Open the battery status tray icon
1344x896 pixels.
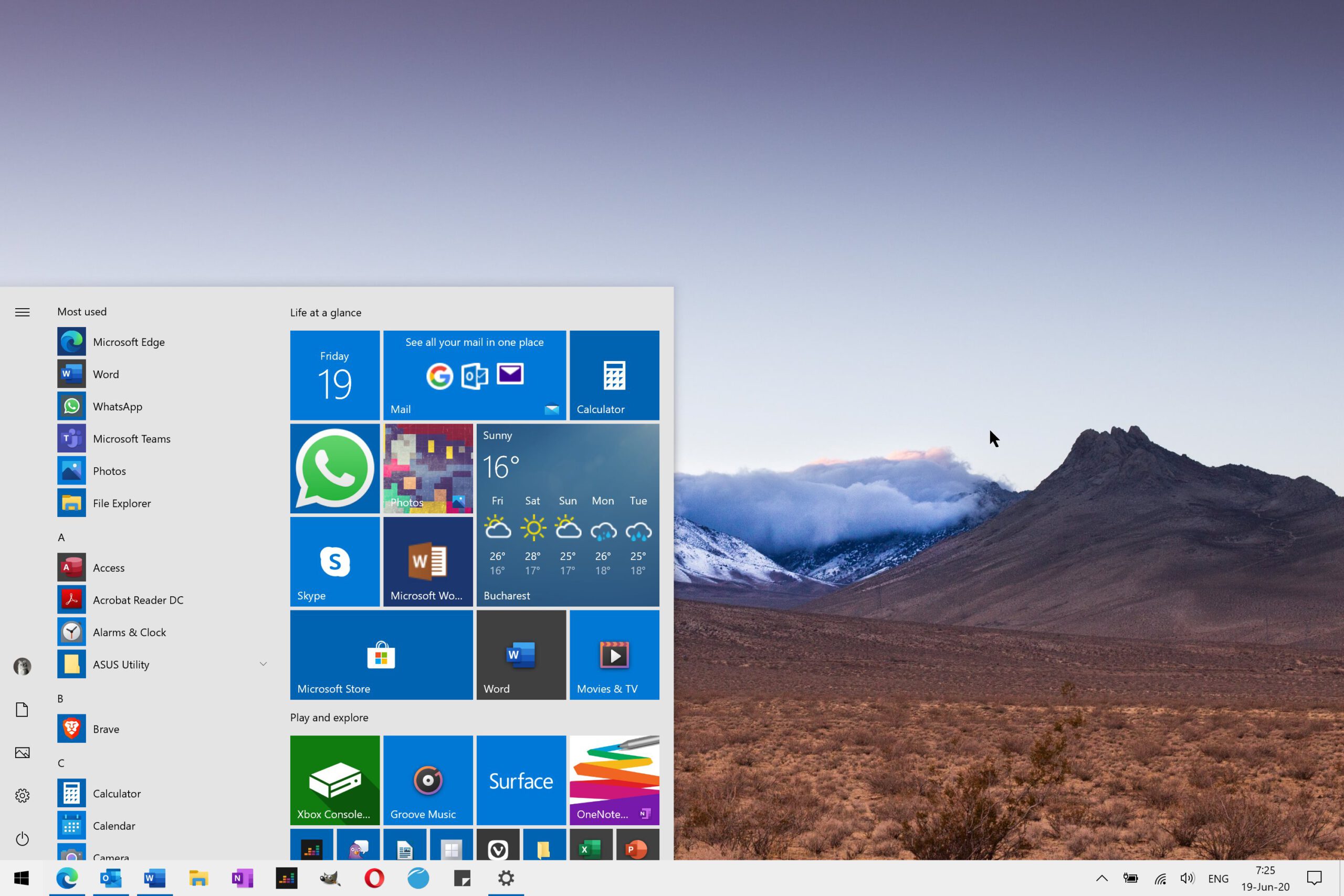click(x=1130, y=878)
